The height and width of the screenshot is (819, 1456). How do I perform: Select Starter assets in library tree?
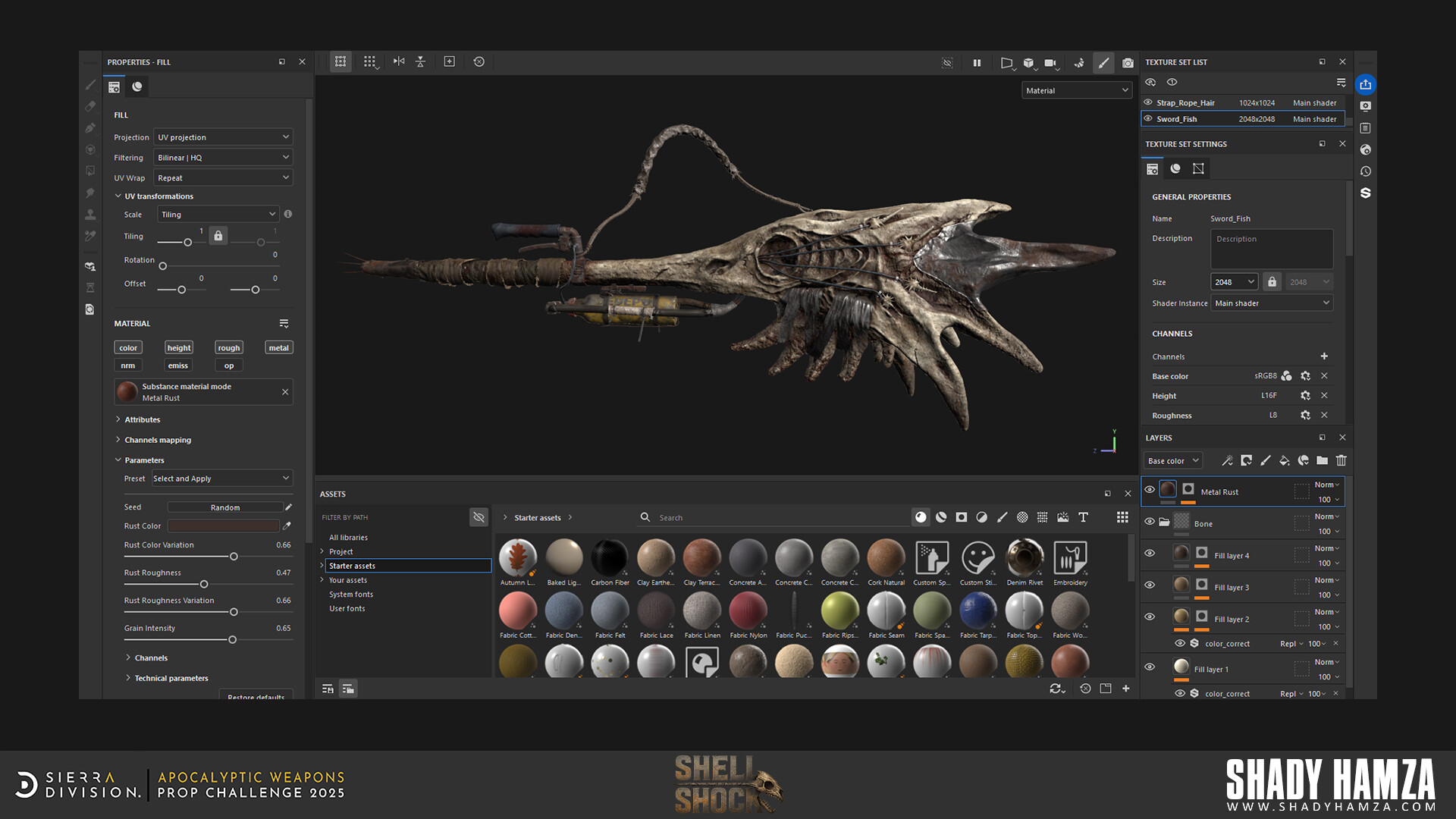coord(353,566)
